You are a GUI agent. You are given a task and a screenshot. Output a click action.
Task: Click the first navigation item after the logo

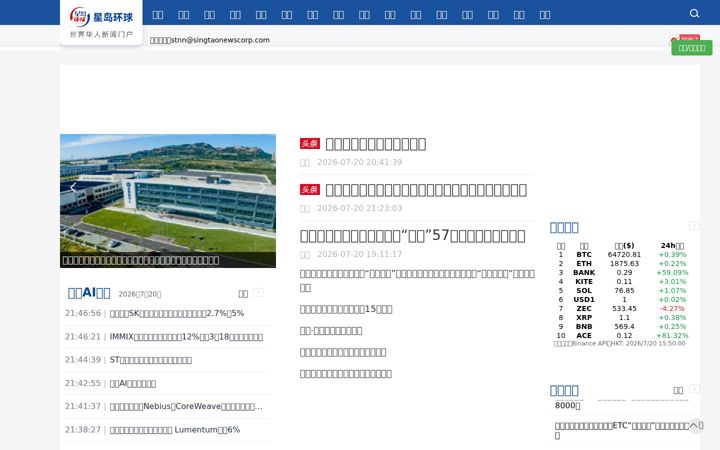158,15
